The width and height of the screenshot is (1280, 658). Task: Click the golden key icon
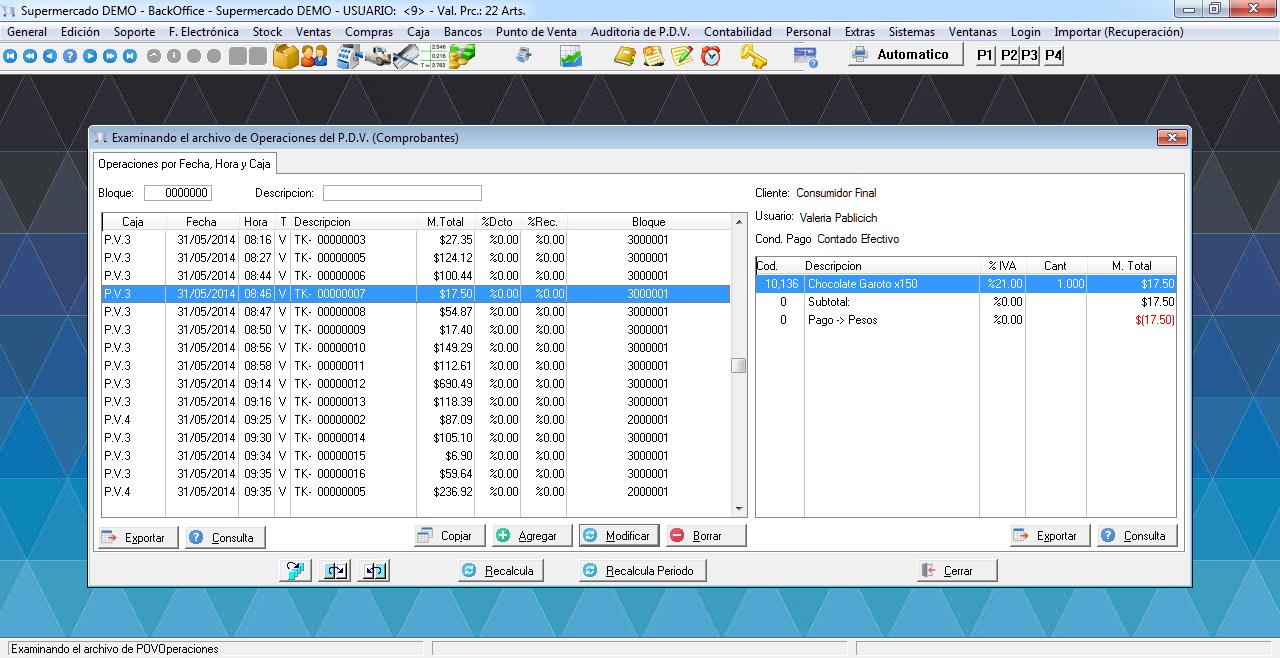pos(752,56)
